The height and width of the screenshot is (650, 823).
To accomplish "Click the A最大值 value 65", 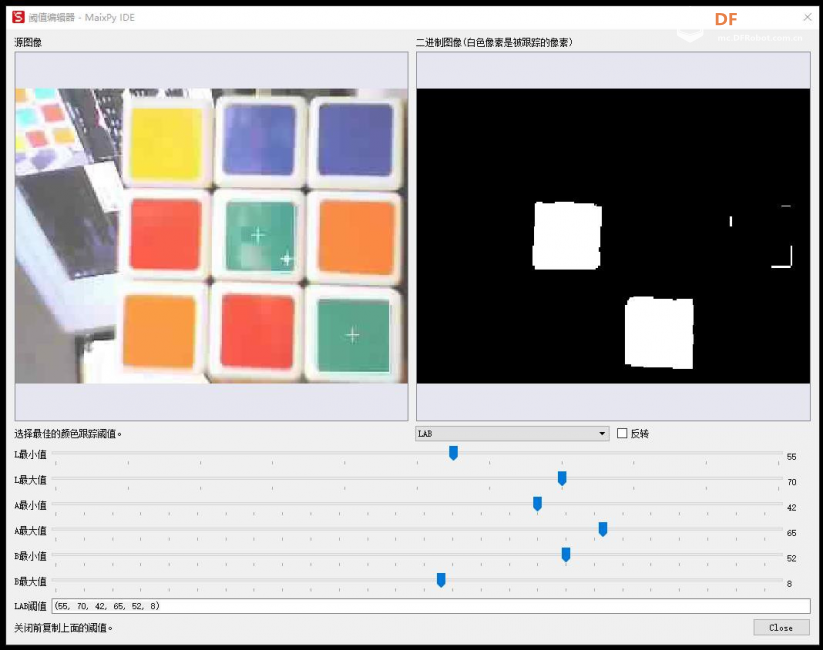I will point(792,533).
